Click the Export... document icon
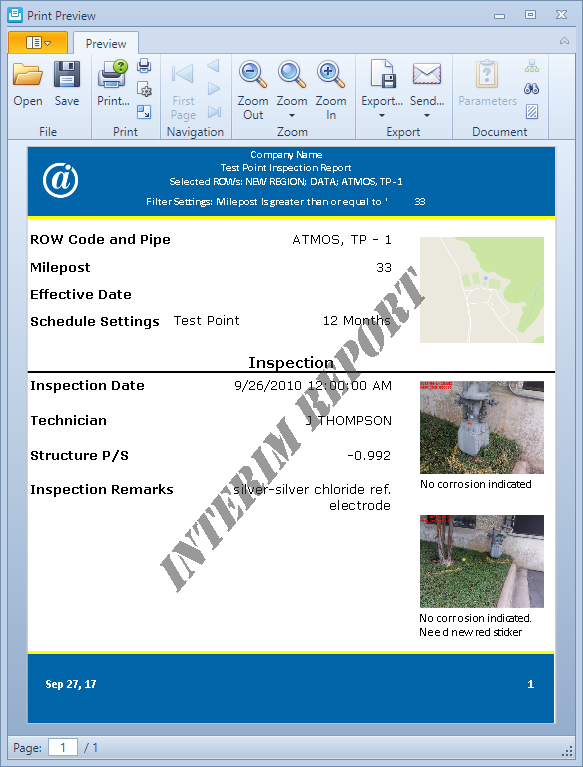This screenshot has width=583, height=767. [382, 73]
